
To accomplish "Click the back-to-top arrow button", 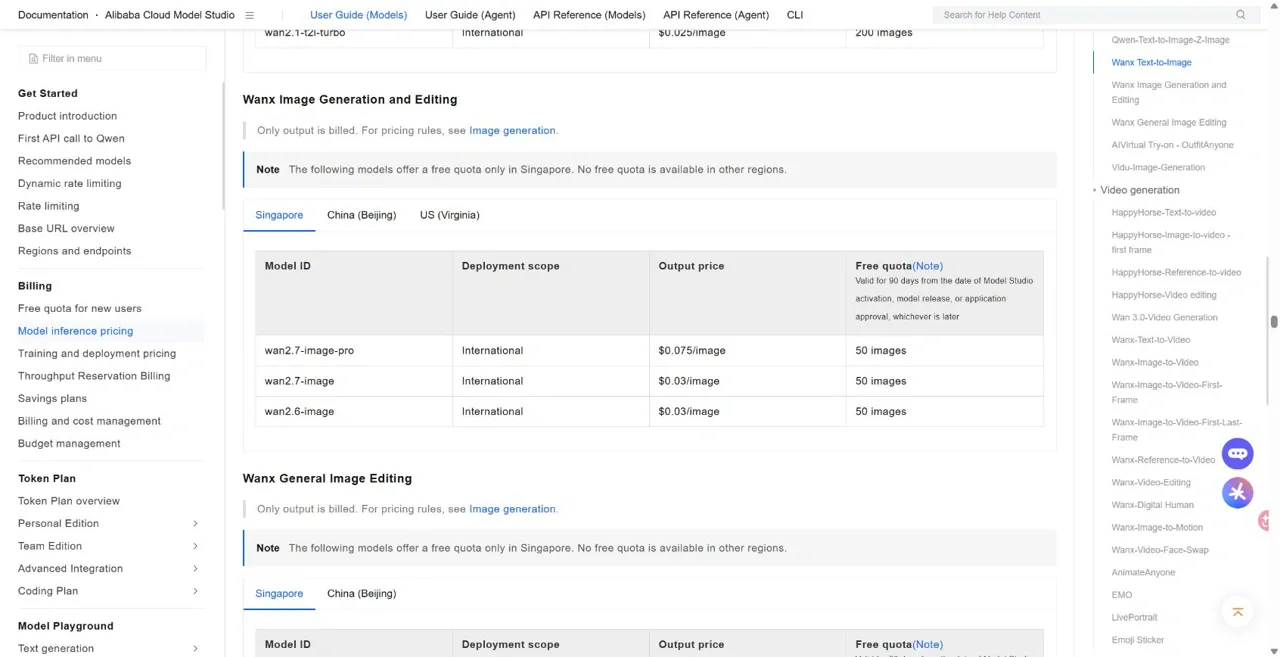I will tap(1237, 612).
